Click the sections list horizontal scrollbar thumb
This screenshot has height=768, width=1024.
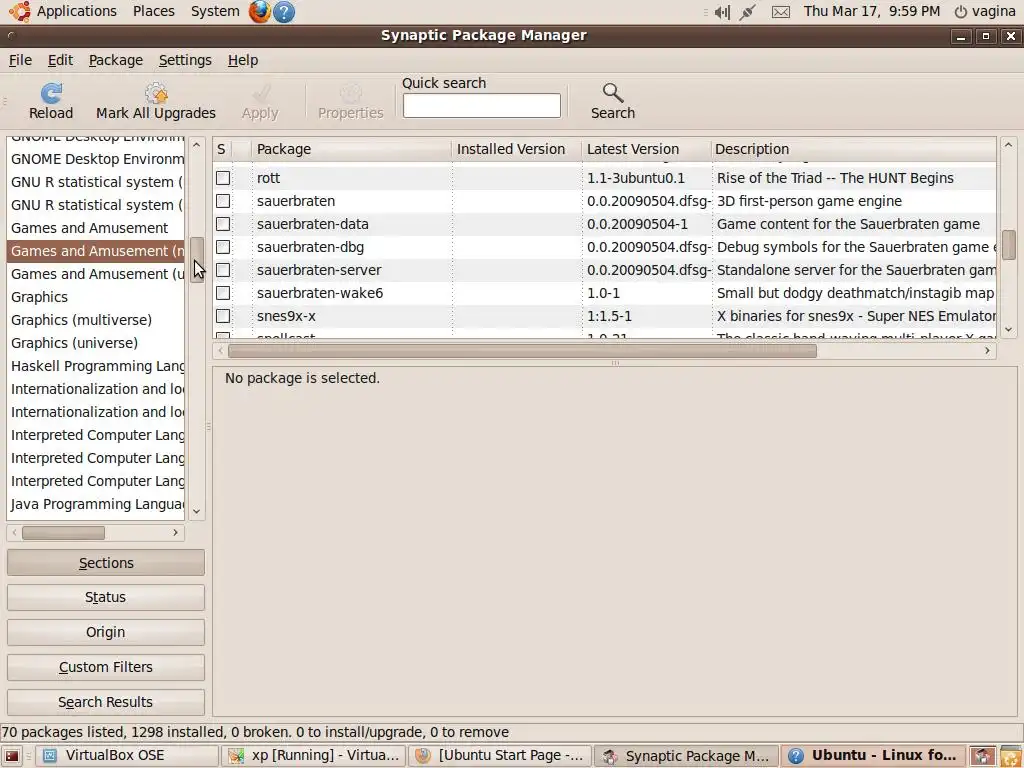pyautogui.click(x=63, y=533)
